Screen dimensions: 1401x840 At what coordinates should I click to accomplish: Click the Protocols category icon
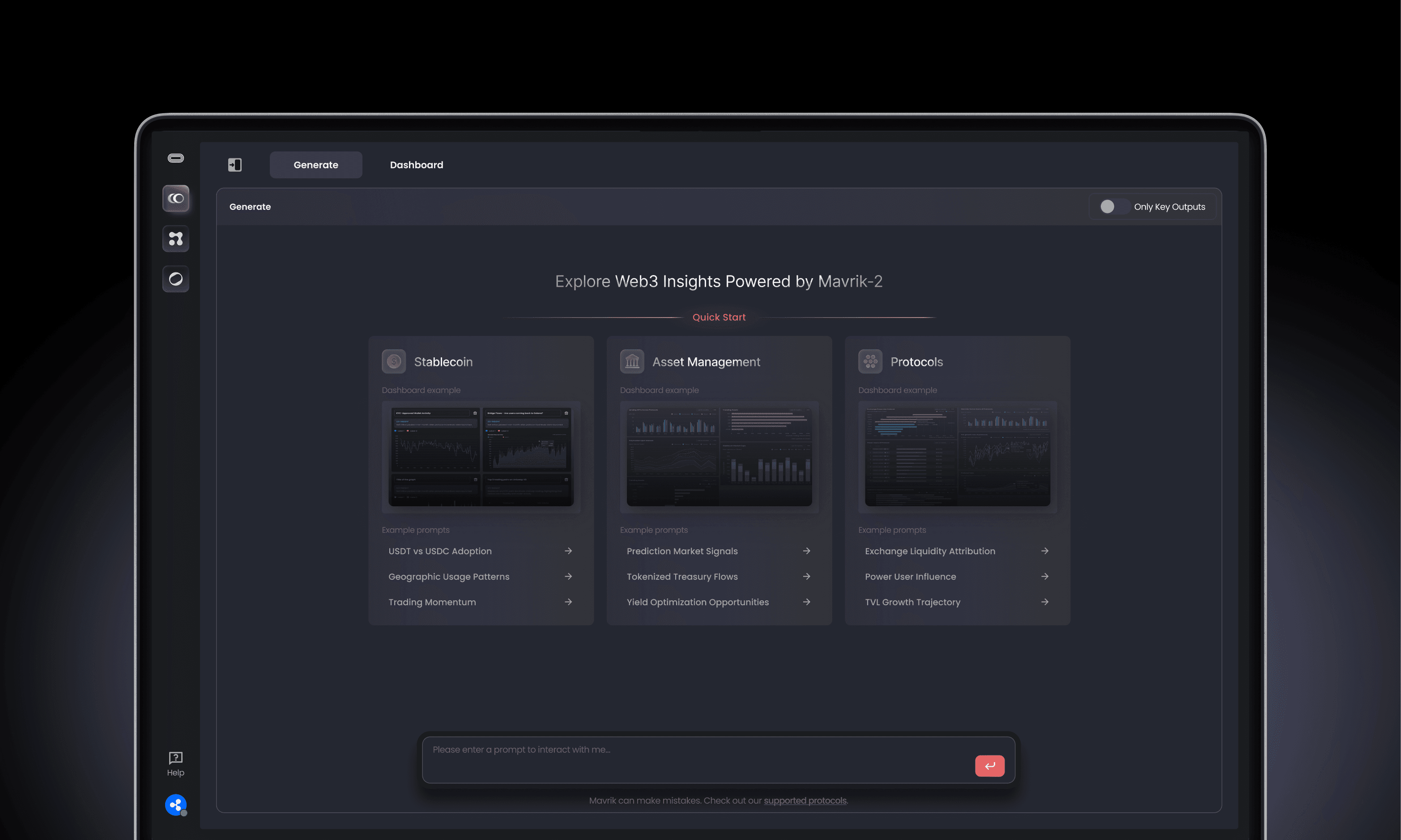click(x=870, y=362)
